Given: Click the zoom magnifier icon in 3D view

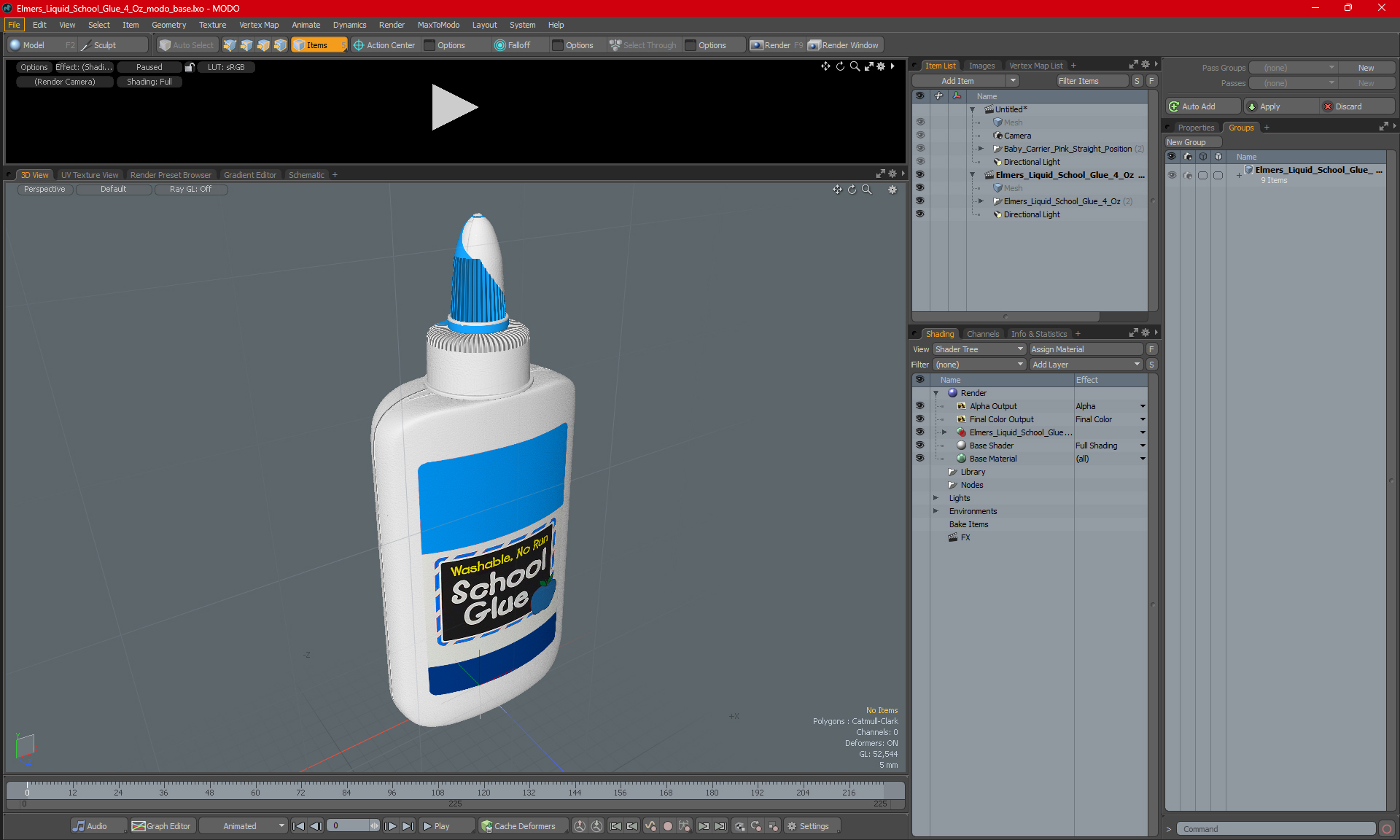Looking at the screenshot, I should click(x=867, y=190).
